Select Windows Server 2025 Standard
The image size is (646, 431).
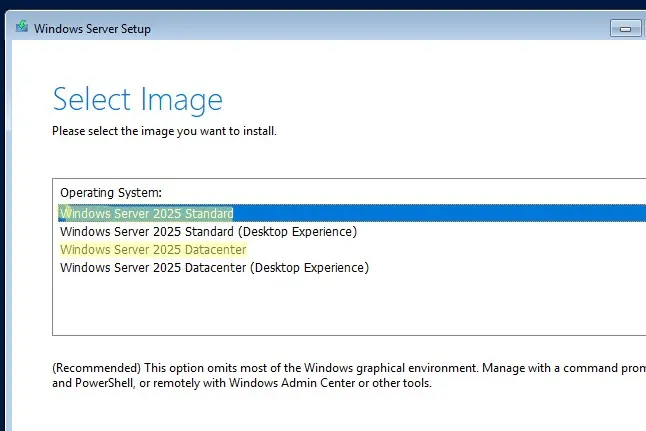[x=147, y=213]
